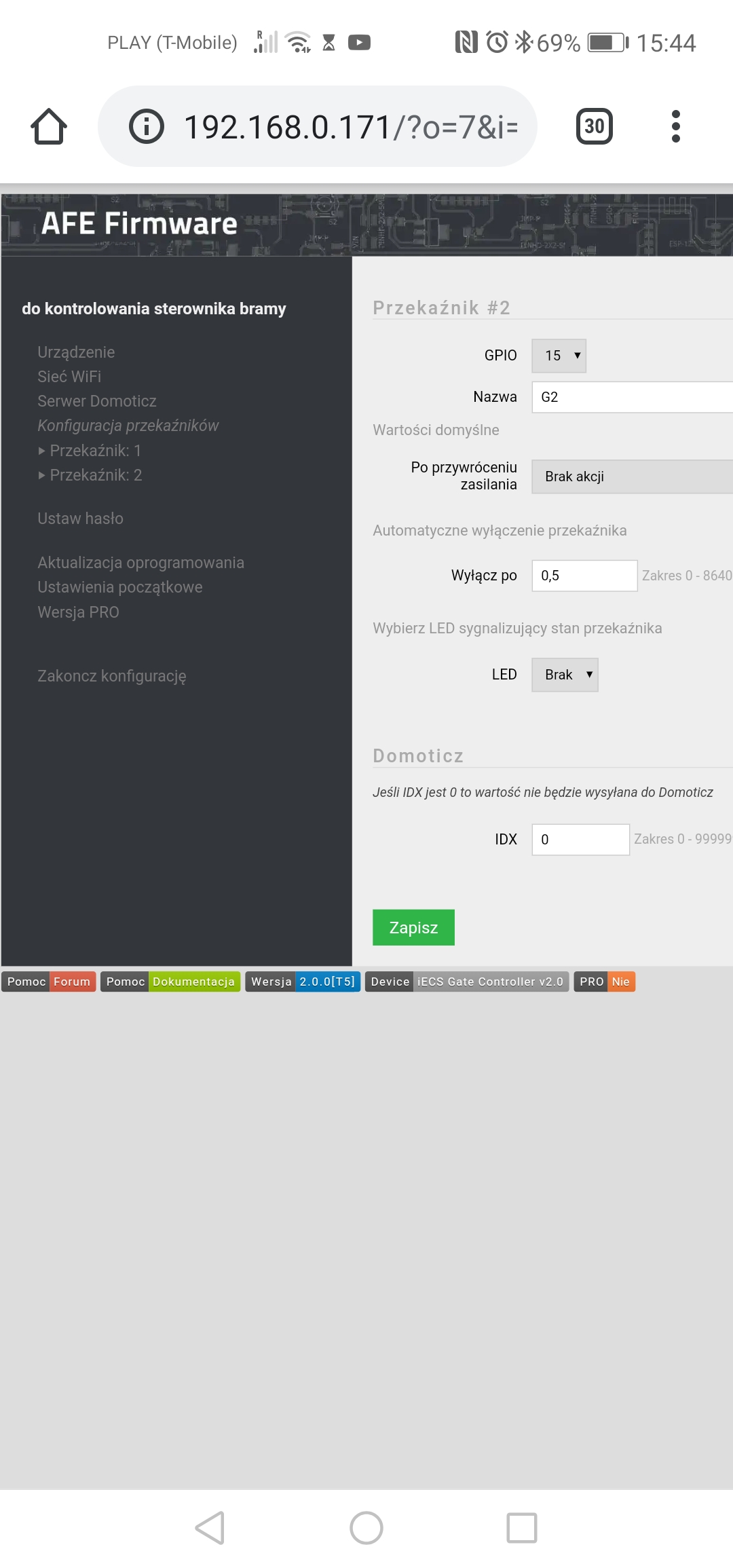733x1568 pixels.
Task: Click the green Zapisz button
Action: 413,927
